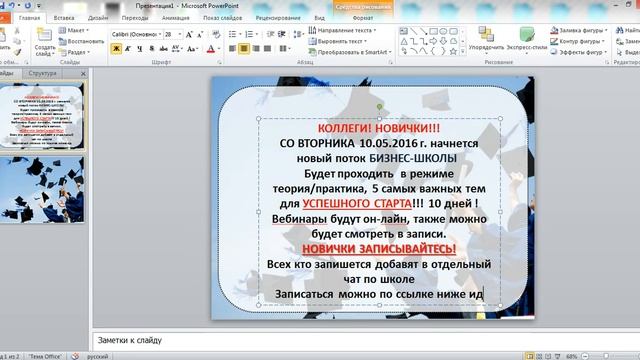Open Макет layout dropdown

pyautogui.click(x=74, y=30)
